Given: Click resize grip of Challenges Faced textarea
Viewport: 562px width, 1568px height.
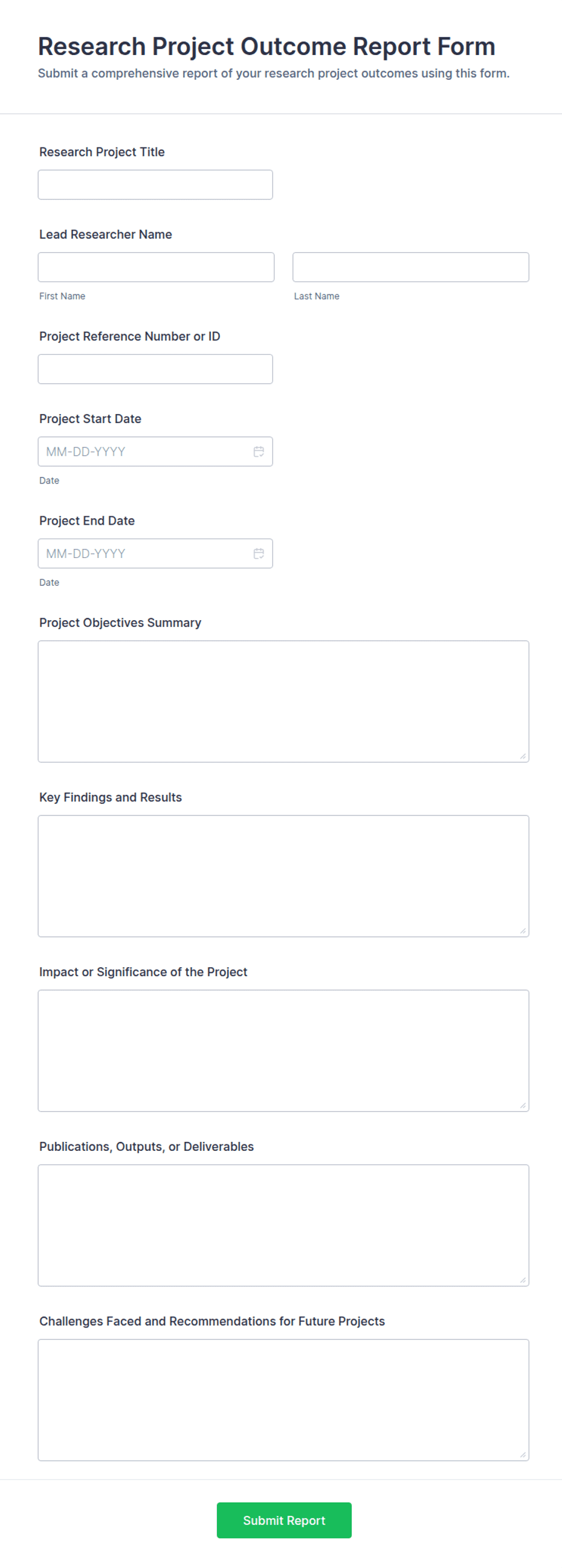Looking at the screenshot, I should 523,1455.
